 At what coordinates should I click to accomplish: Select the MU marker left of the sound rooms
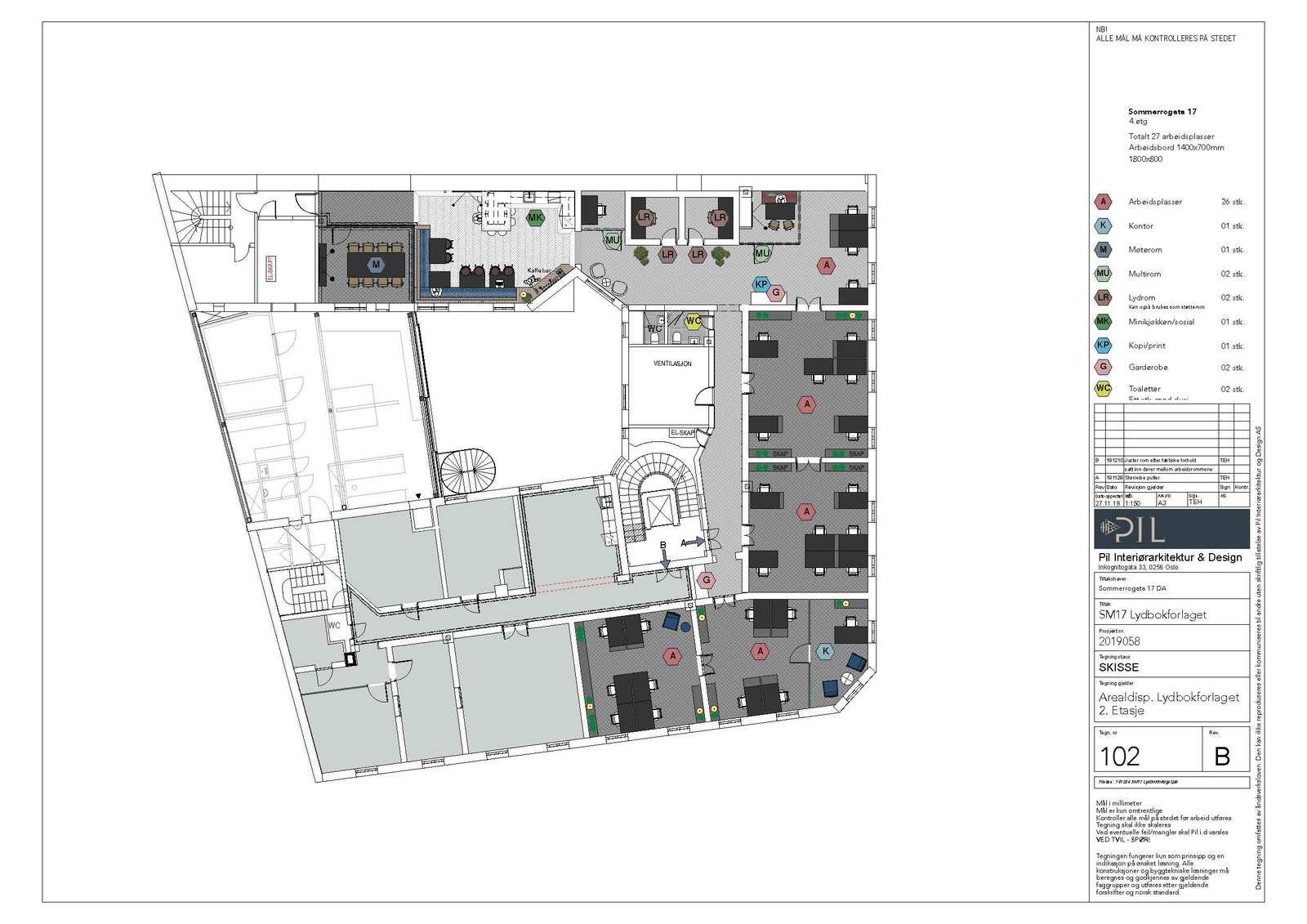613,240
